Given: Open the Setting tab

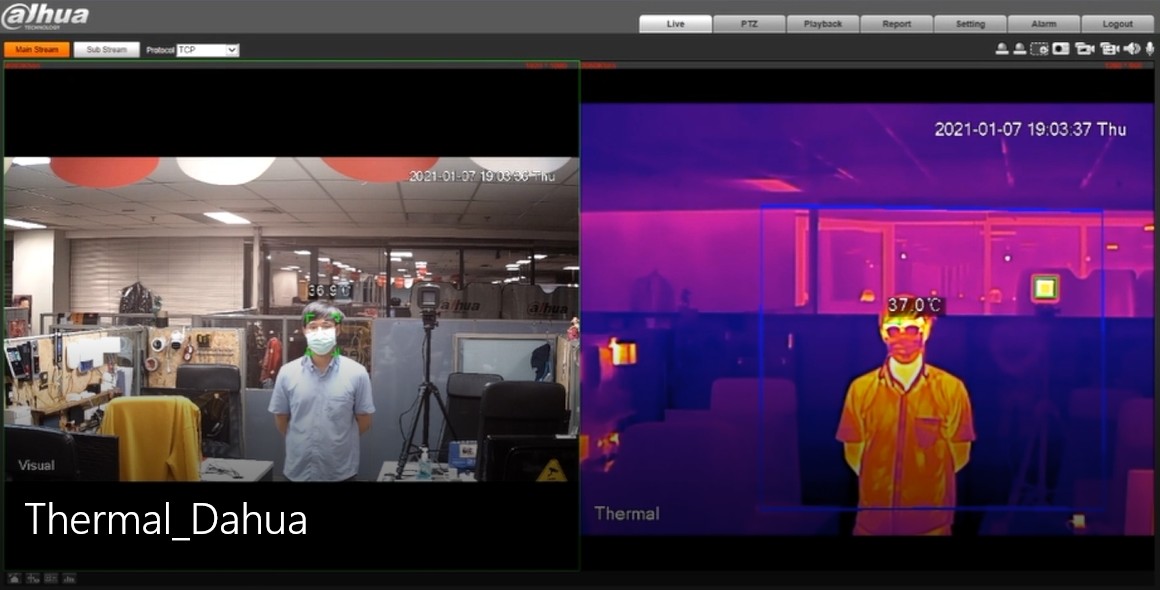Looking at the screenshot, I should pos(970,24).
